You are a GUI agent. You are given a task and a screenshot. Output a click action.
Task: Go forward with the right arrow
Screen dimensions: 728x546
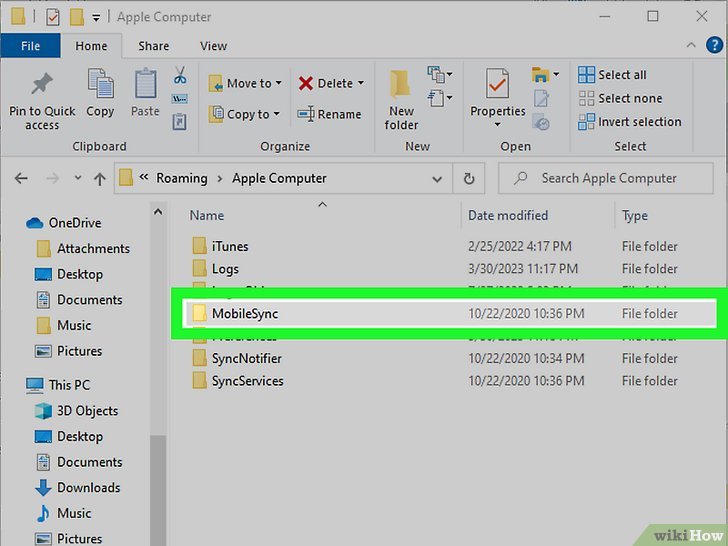click(52, 178)
